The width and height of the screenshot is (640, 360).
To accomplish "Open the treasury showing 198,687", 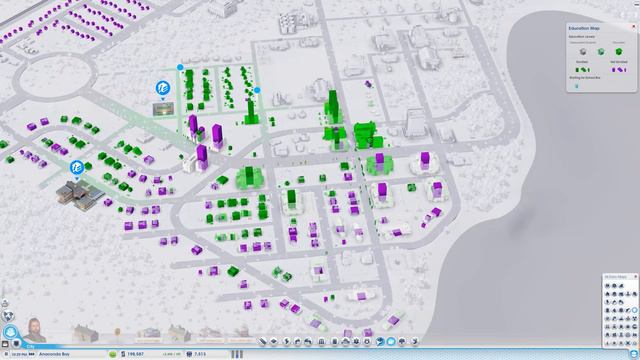I will click(x=131, y=354).
